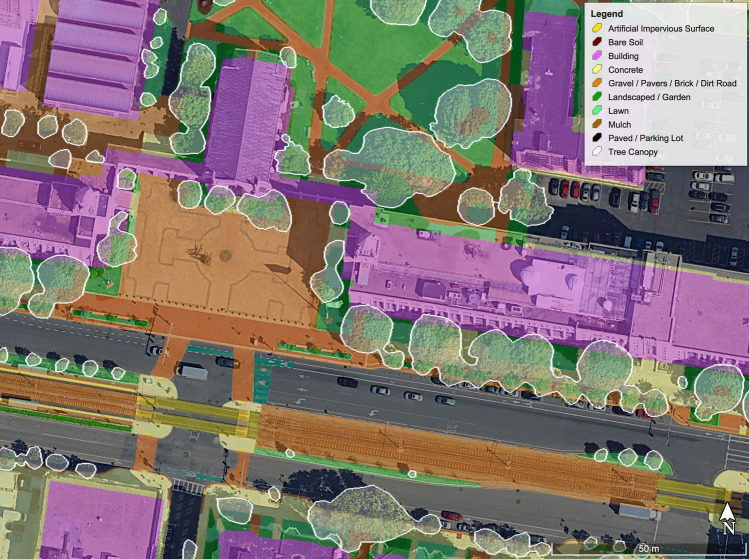Select the 'Lawn' legend label

pos(618,111)
